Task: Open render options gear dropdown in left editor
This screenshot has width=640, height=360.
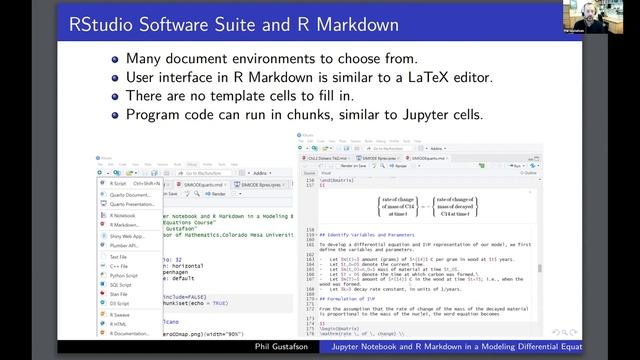Action: pos(240,194)
